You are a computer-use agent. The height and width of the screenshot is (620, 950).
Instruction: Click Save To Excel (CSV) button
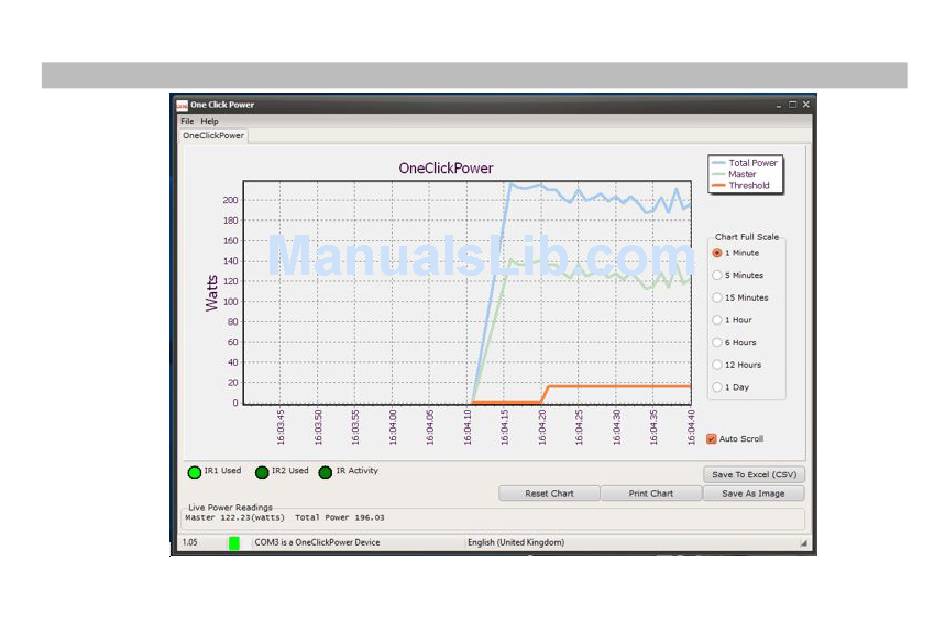click(x=753, y=475)
